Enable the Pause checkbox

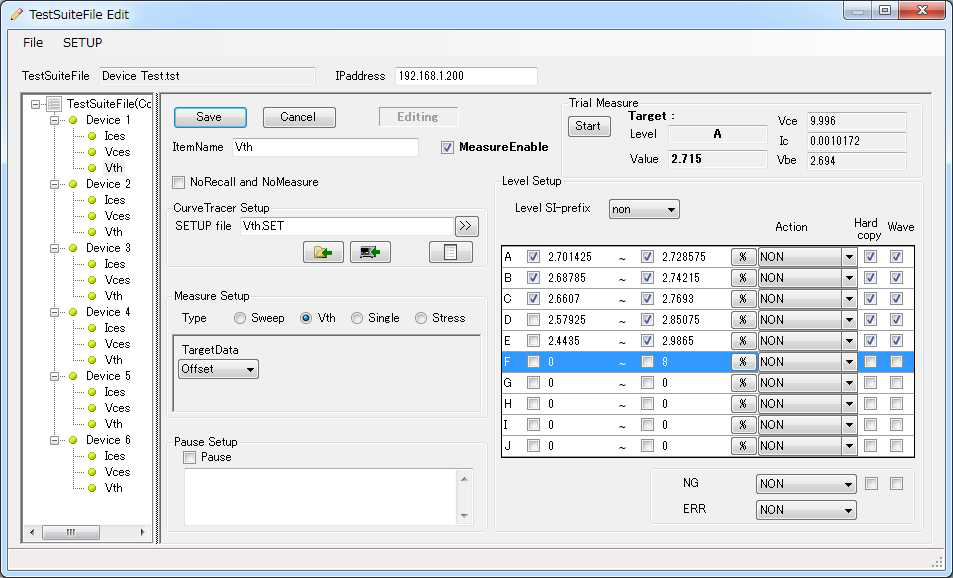click(x=190, y=457)
